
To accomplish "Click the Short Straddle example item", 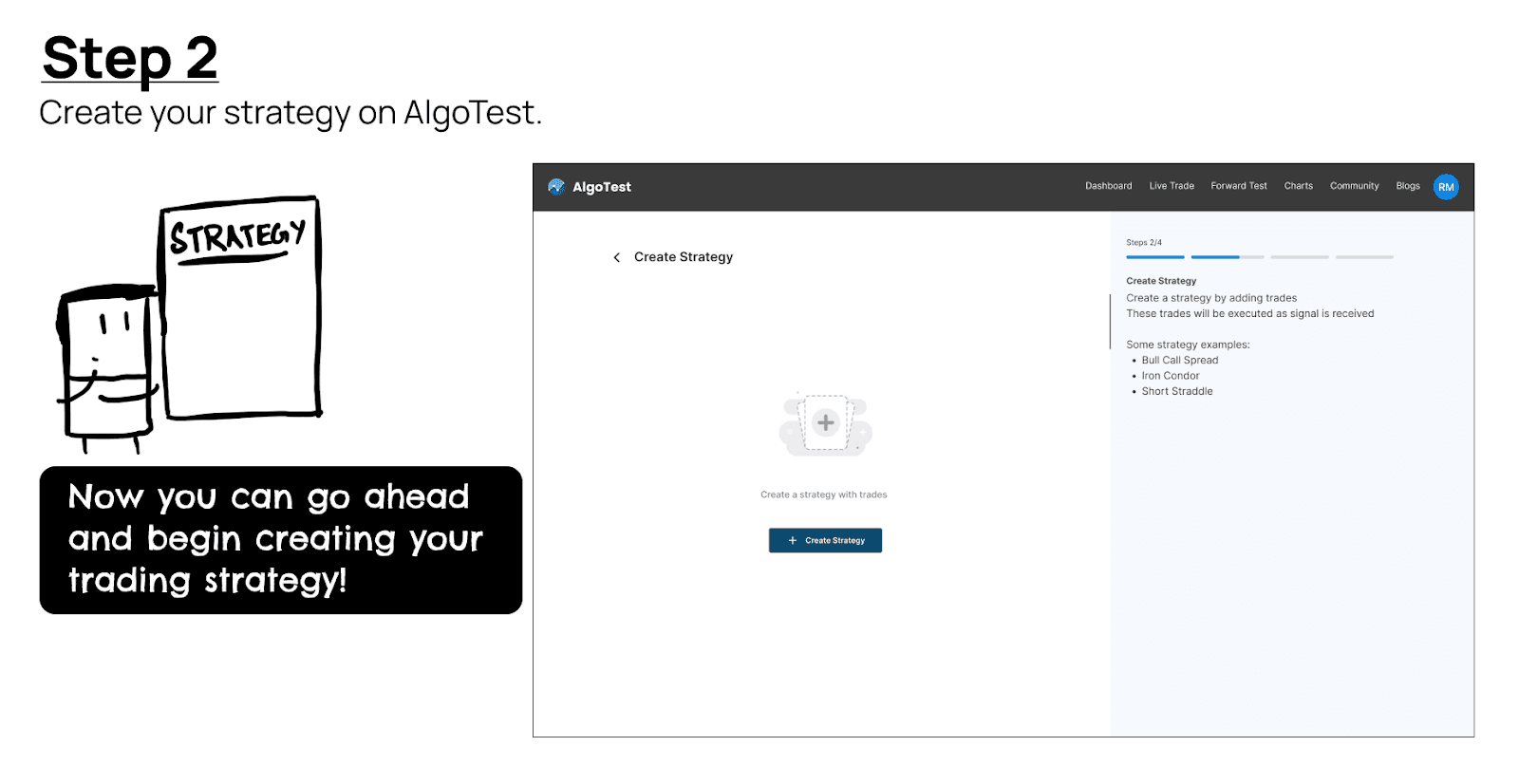I will [1176, 392].
